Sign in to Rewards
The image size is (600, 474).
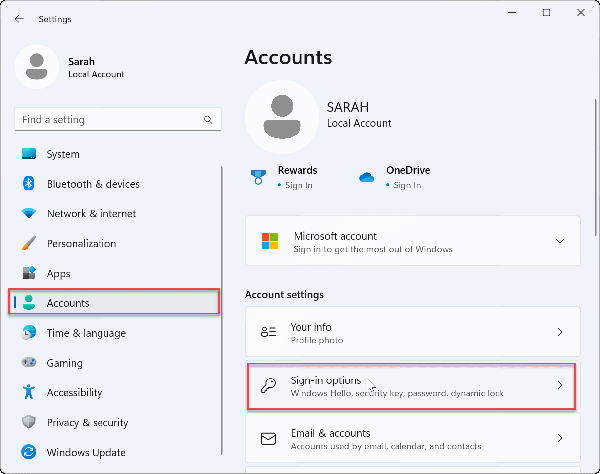(x=298, y=185)
